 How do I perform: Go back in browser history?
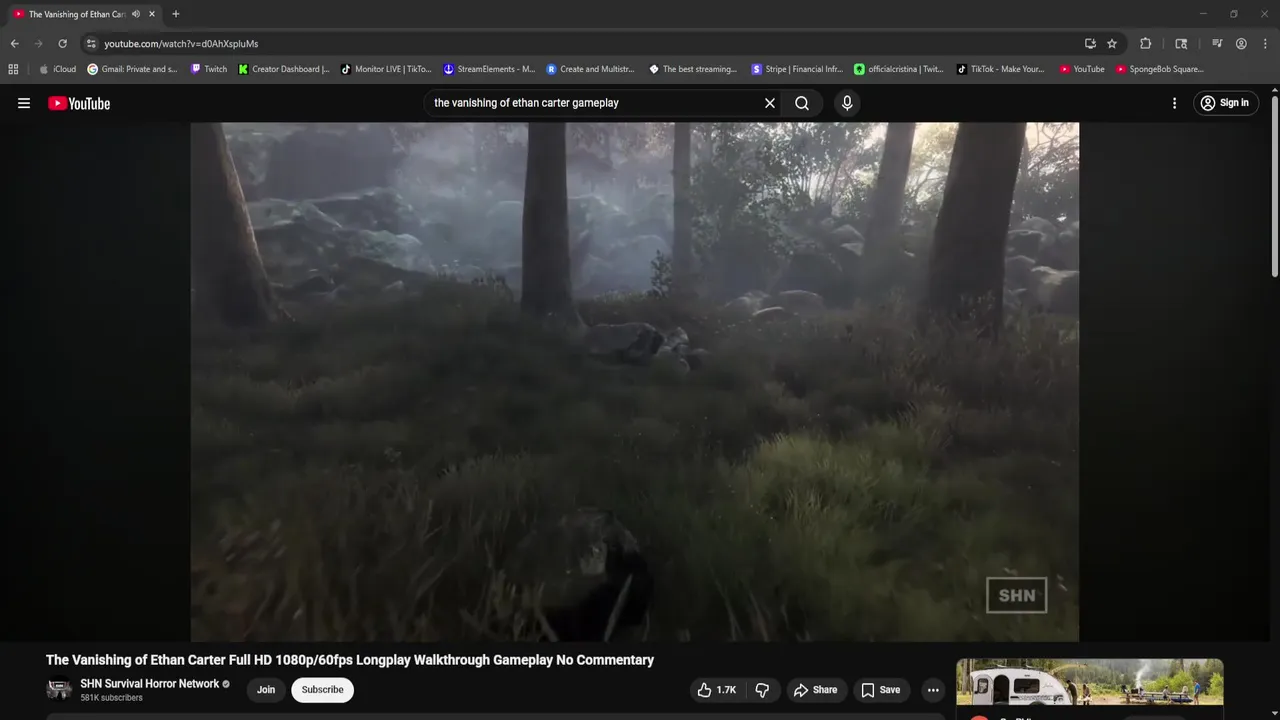[x=14, y=44]
